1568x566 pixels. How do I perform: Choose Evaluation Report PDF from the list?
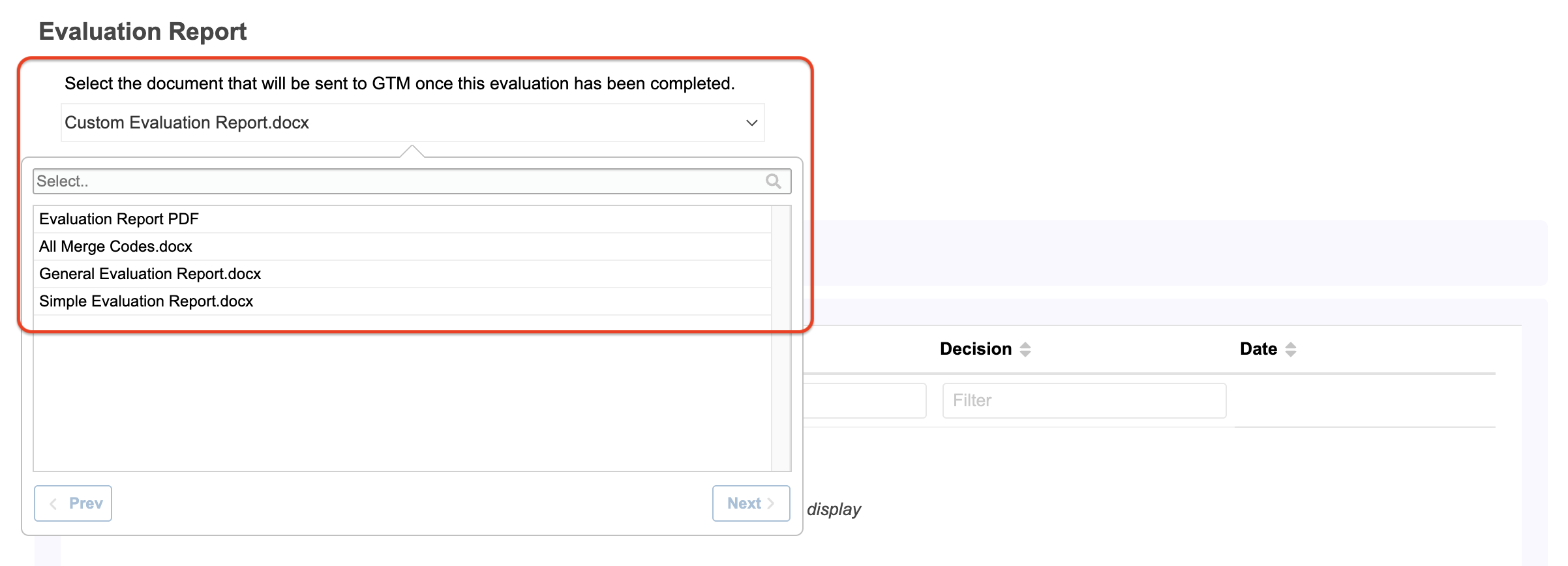[x=402, y=219]
